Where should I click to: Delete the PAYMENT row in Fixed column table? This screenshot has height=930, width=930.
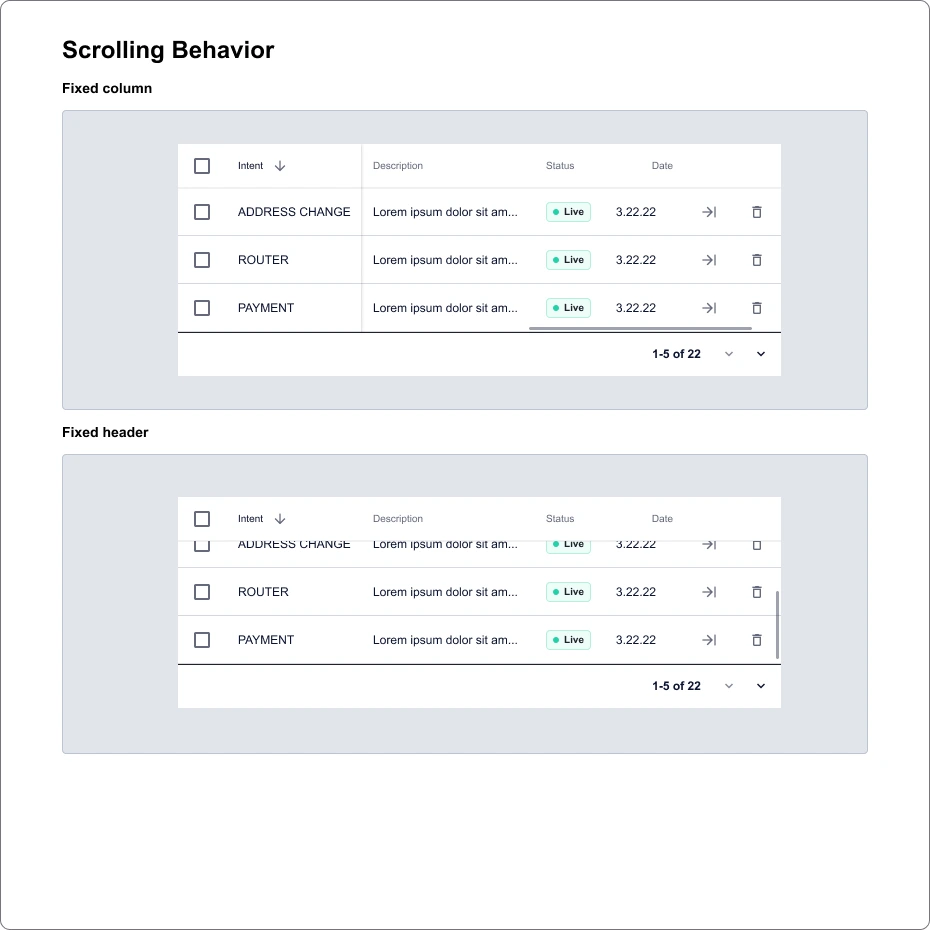pos(757,308)
